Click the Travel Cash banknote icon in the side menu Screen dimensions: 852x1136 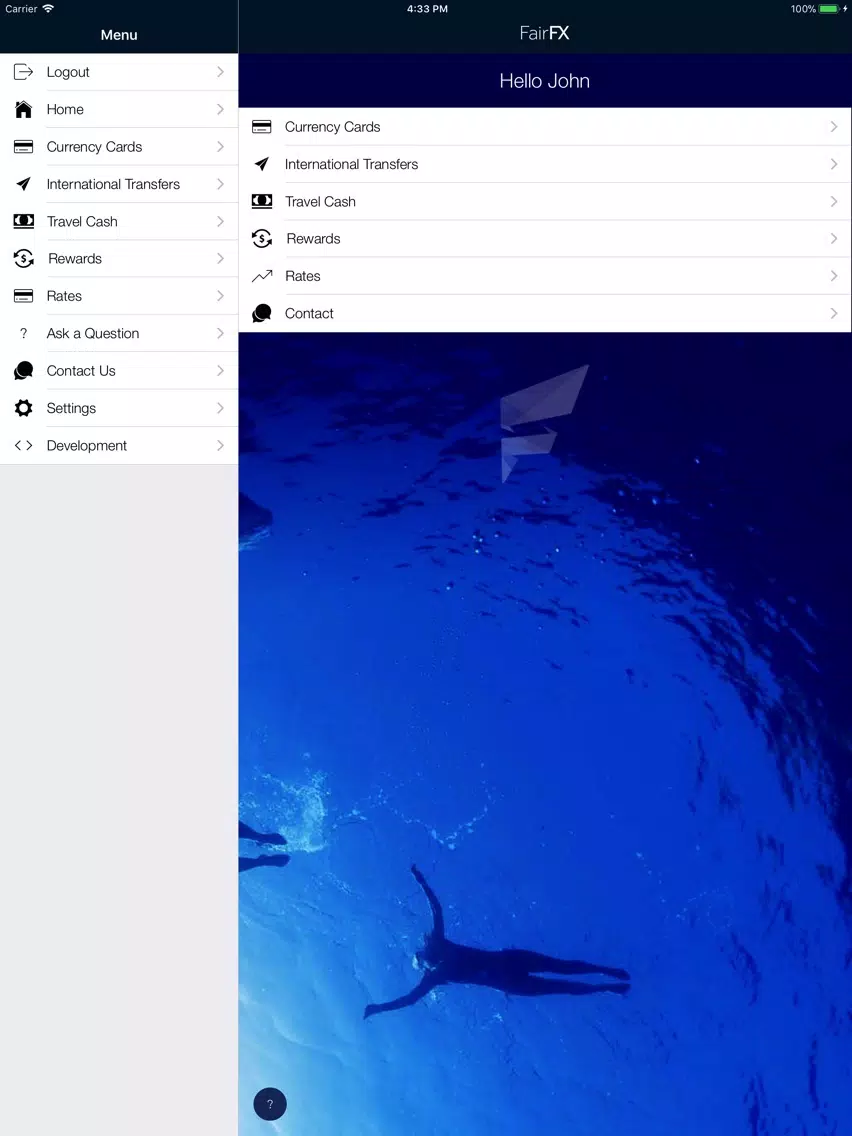pyautogui.click(x=23, y=221)
